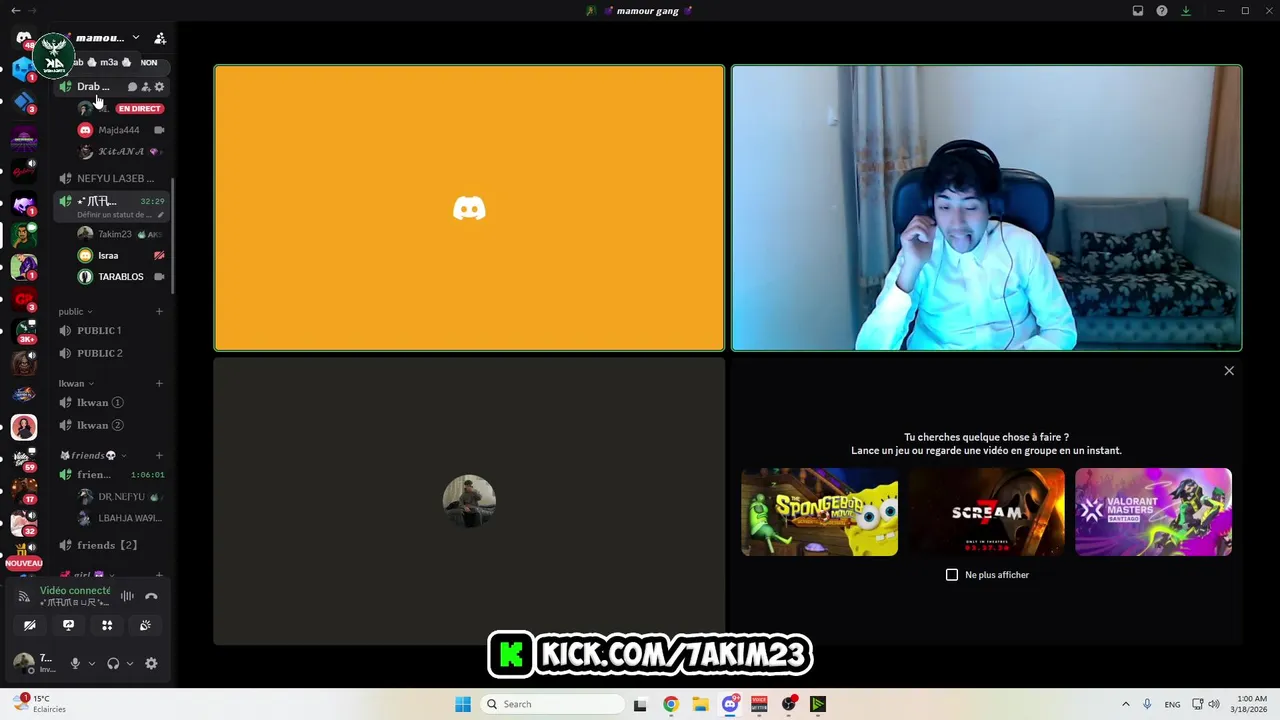
Task: Open the soundboard icon in voice panel
Action: pos(145,625)
